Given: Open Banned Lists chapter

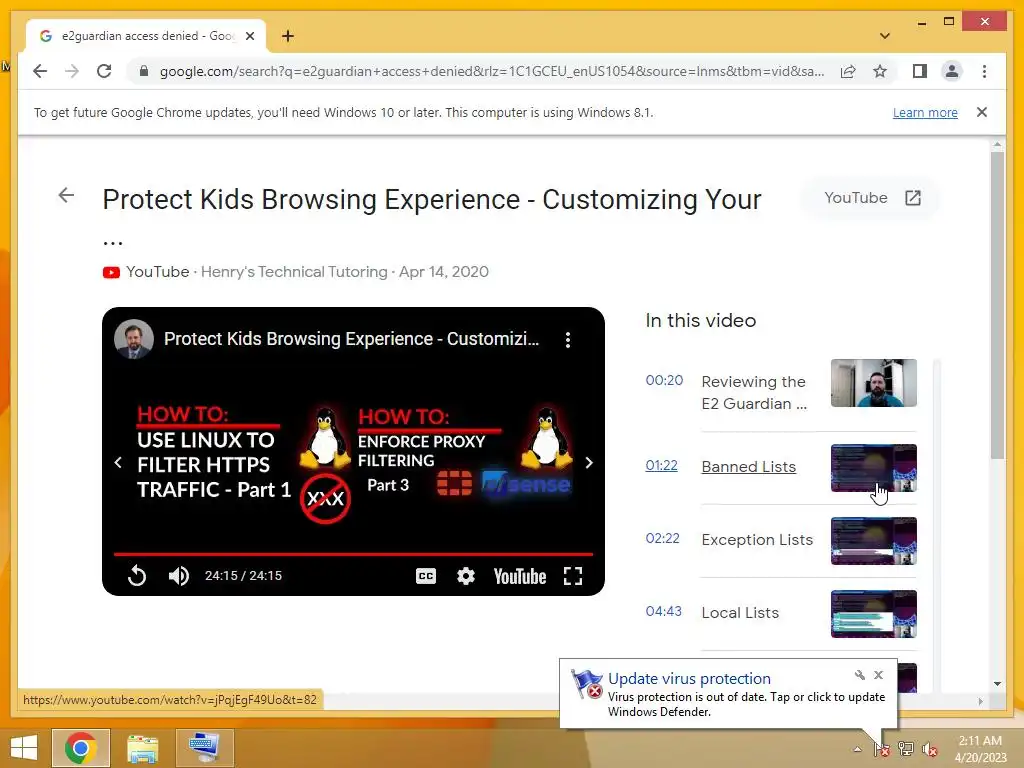Looking at the screenshot, I should tap(749, 467).
